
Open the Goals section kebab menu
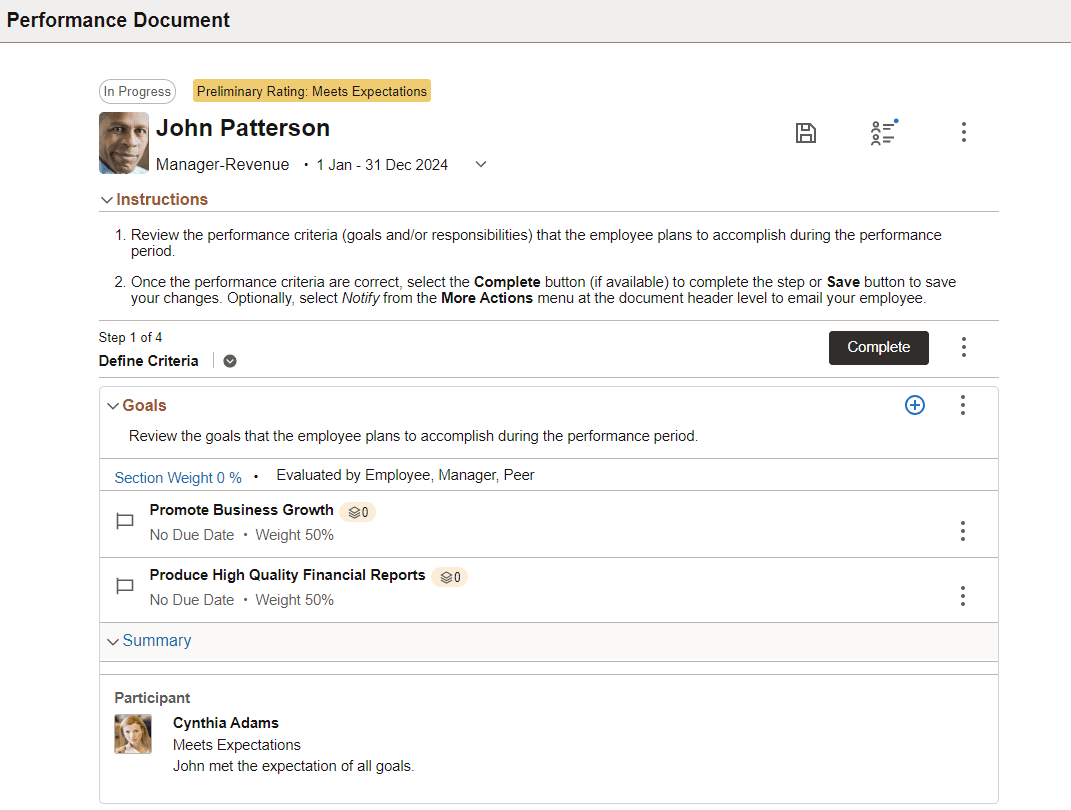point(962,405)
